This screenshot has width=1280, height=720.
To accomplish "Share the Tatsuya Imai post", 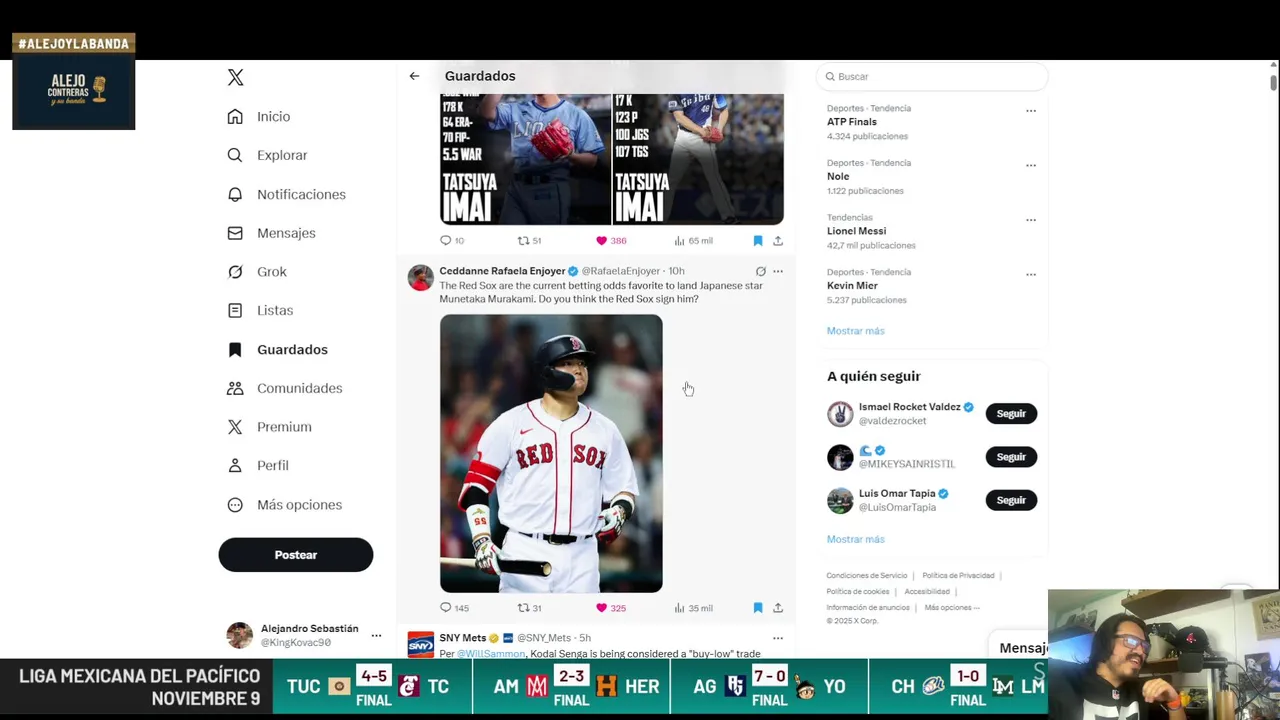I will pos(778,240).
